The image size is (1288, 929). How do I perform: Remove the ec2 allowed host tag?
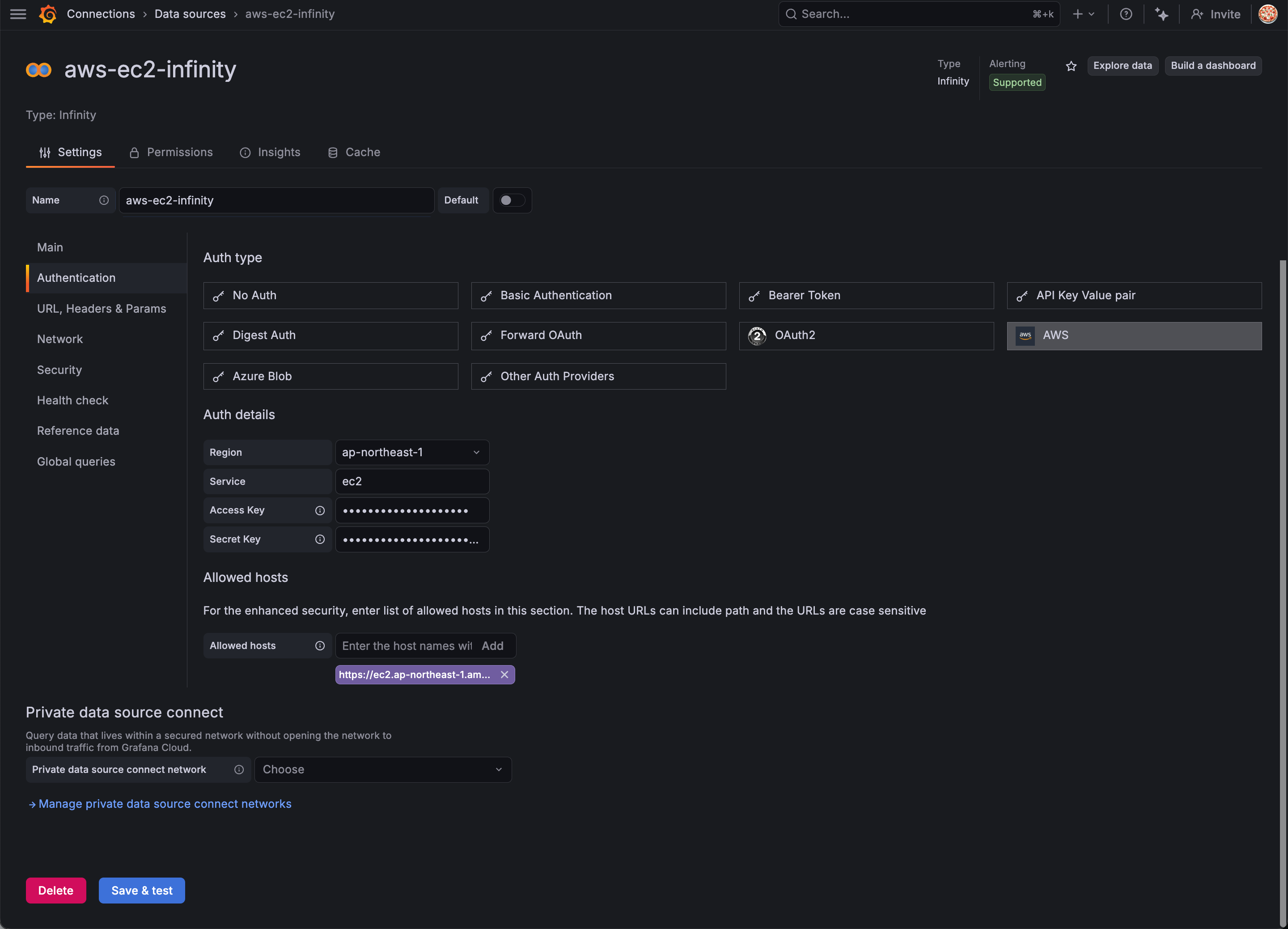pyautogui.click(x=504, y=674)
